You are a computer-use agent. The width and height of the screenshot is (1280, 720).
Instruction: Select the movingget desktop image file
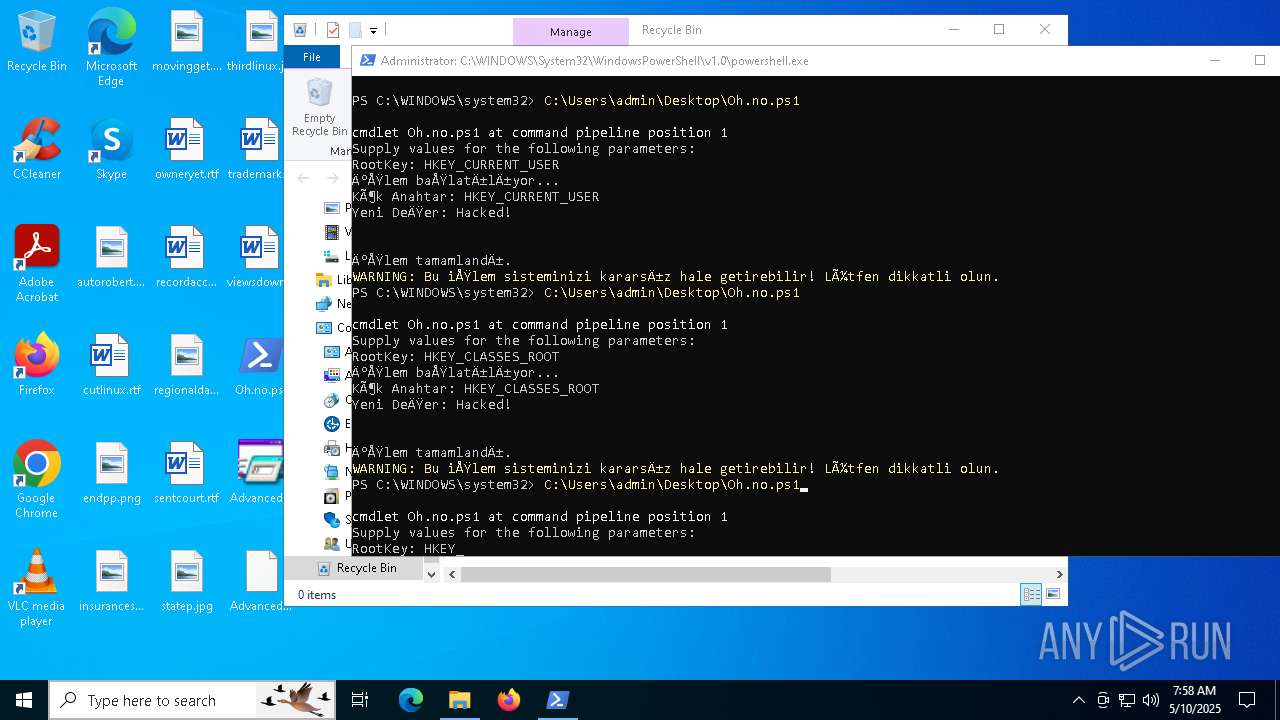(x=186, y=42)
